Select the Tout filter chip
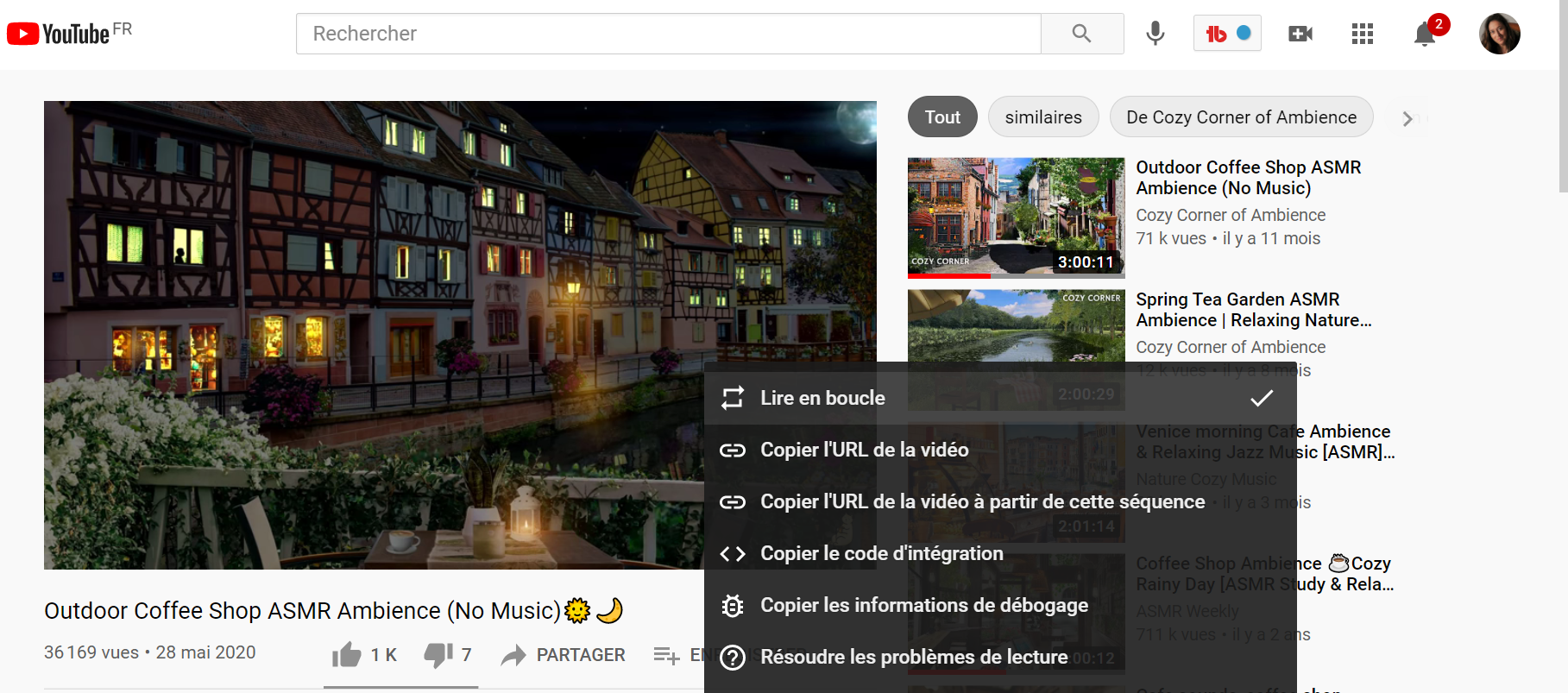1568x693 pixels. (942, 117)
